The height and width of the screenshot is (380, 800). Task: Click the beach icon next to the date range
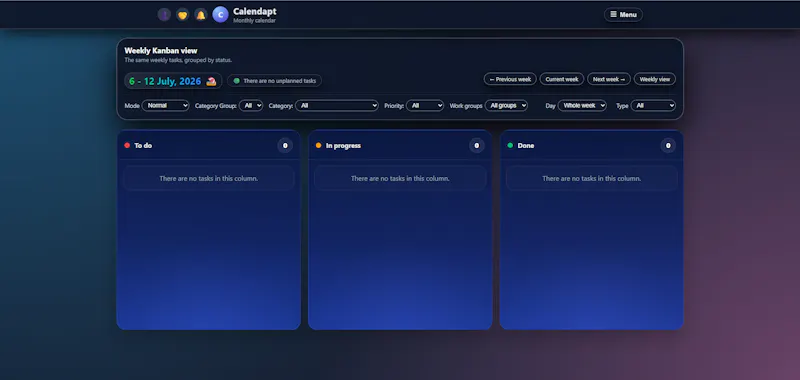coord(211,81)
